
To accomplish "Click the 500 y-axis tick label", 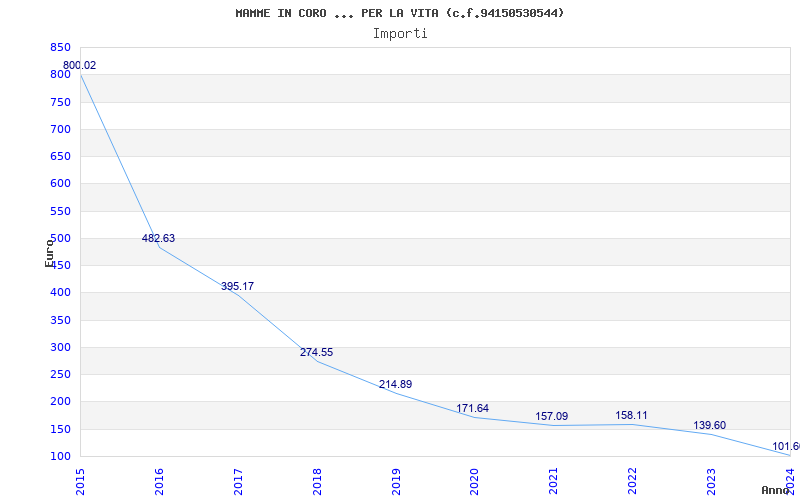I will pyautogui.click(x=60, y=238).
